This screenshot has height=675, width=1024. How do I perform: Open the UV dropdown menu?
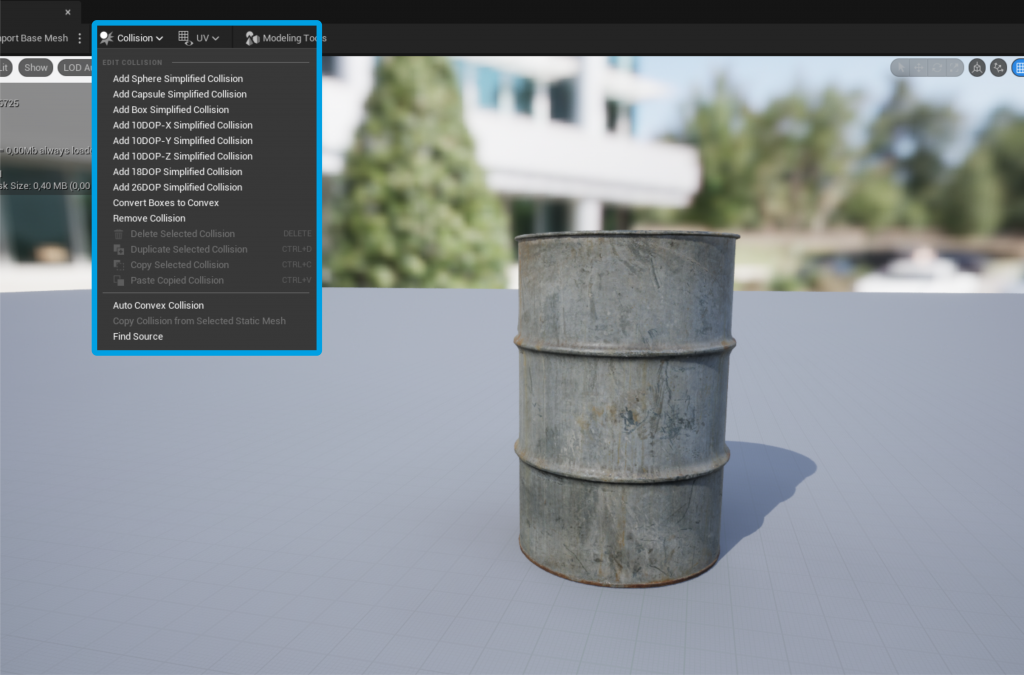pyautogui.click(x=199, y=38)
